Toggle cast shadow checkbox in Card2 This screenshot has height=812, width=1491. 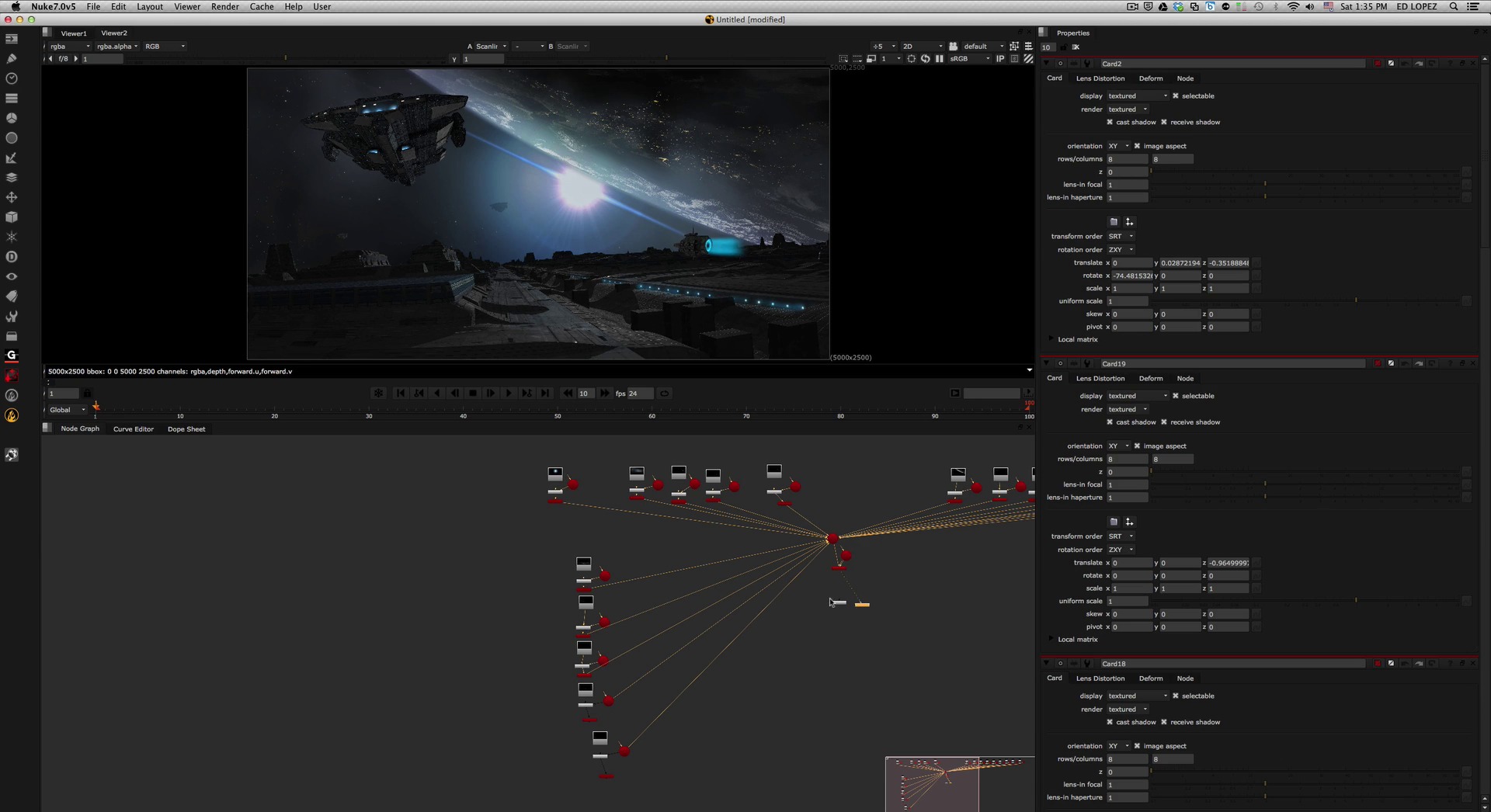[x=1110, y=122]
